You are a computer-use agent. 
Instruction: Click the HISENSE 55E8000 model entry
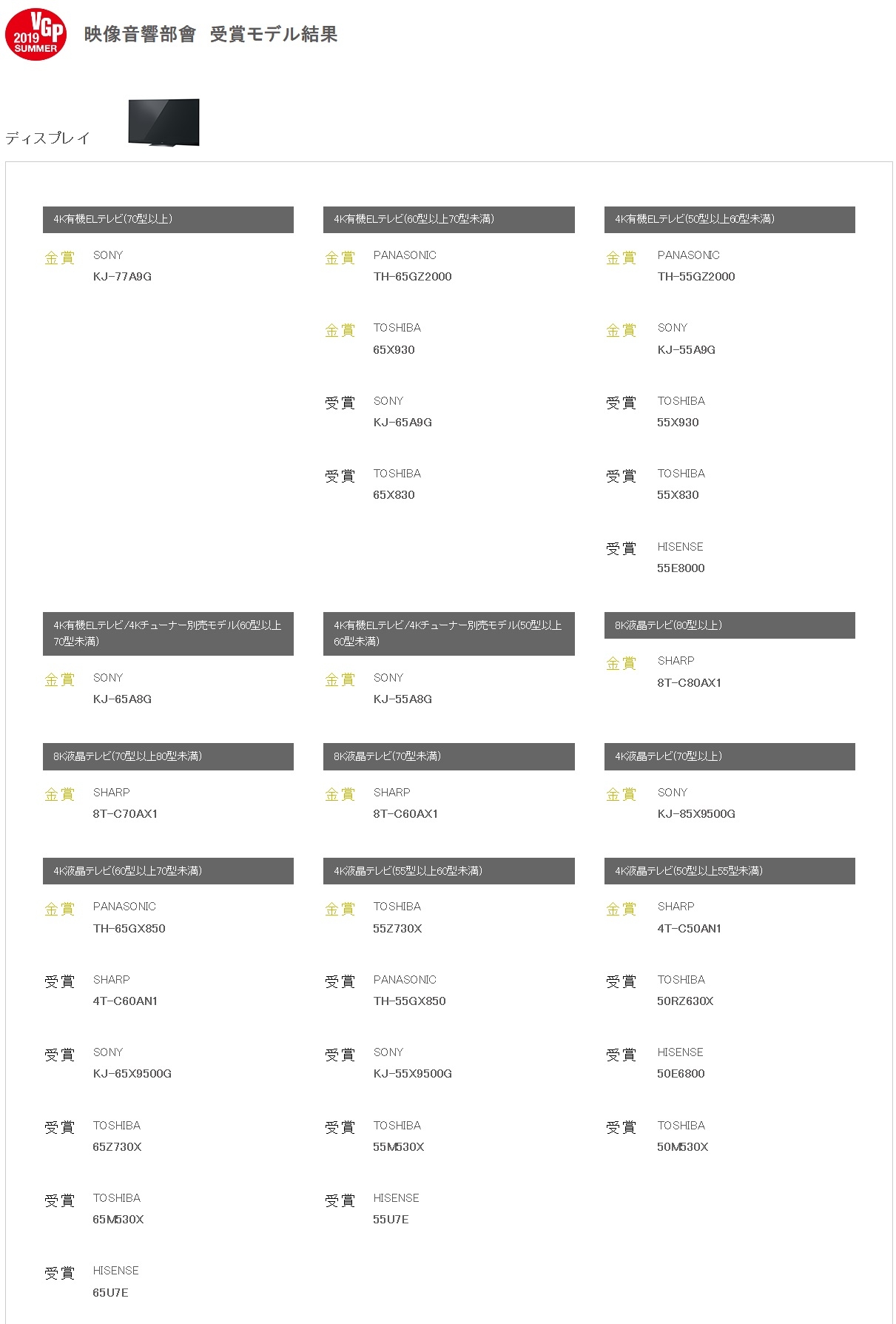pos(681,568)
